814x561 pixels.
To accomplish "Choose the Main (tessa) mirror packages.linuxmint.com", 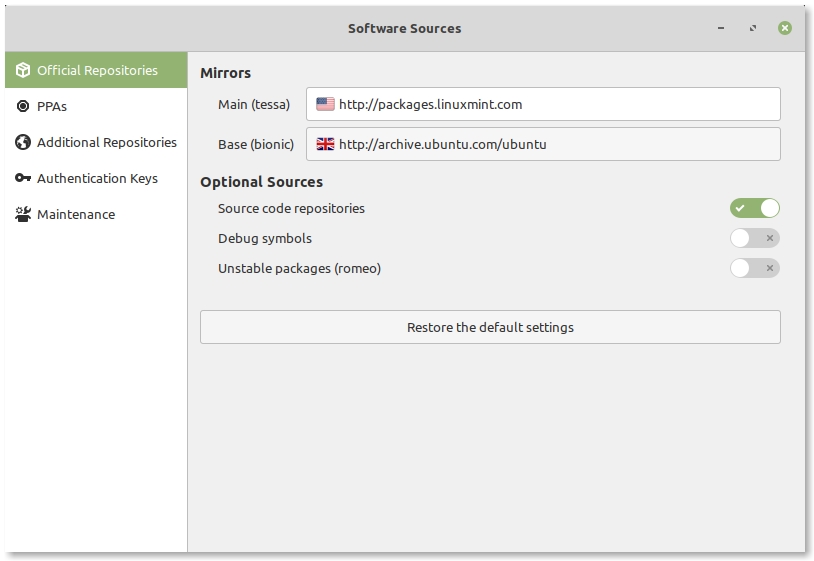I will (543, 104).
